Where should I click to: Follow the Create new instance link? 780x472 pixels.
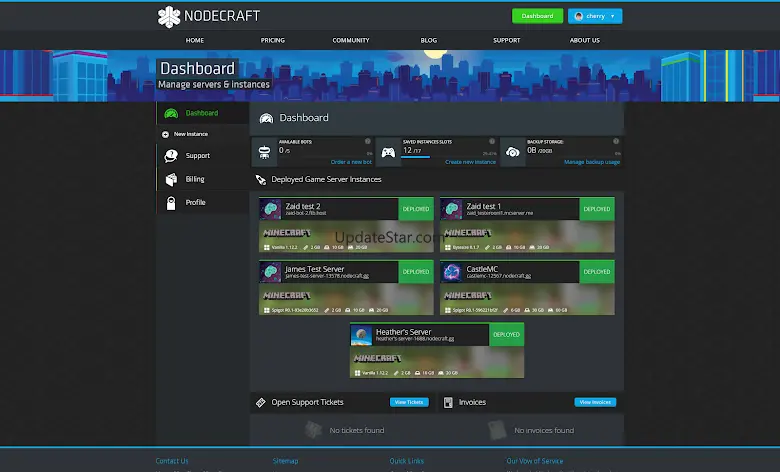(470, 162)
